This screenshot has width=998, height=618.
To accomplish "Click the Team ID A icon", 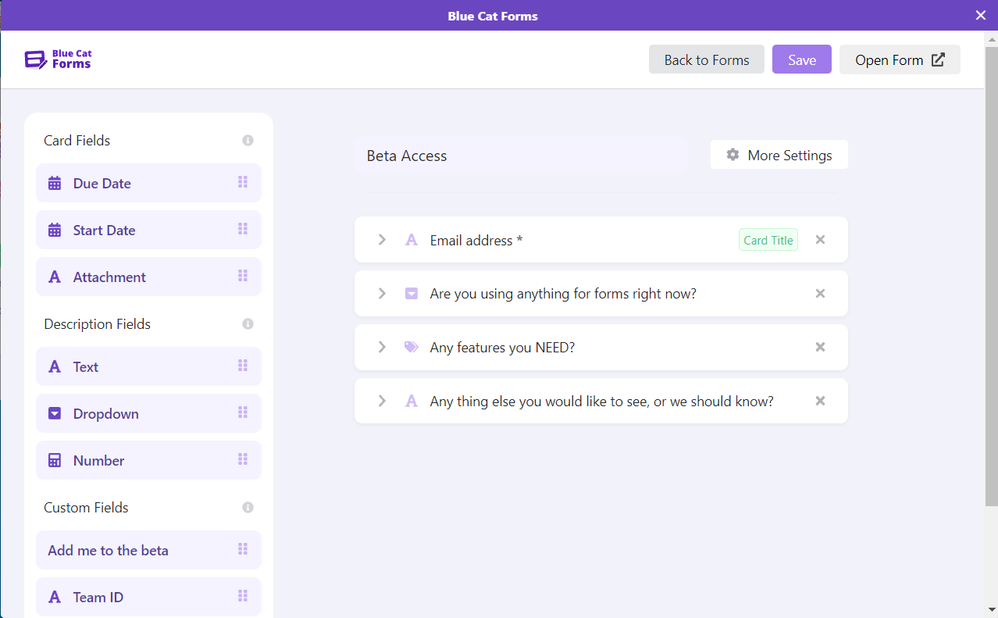I will click(x=55, y=597).
